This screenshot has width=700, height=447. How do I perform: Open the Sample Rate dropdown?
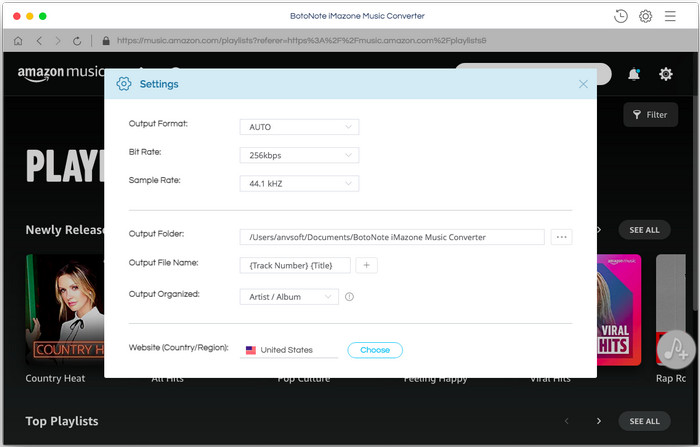[x=299, y=184]
